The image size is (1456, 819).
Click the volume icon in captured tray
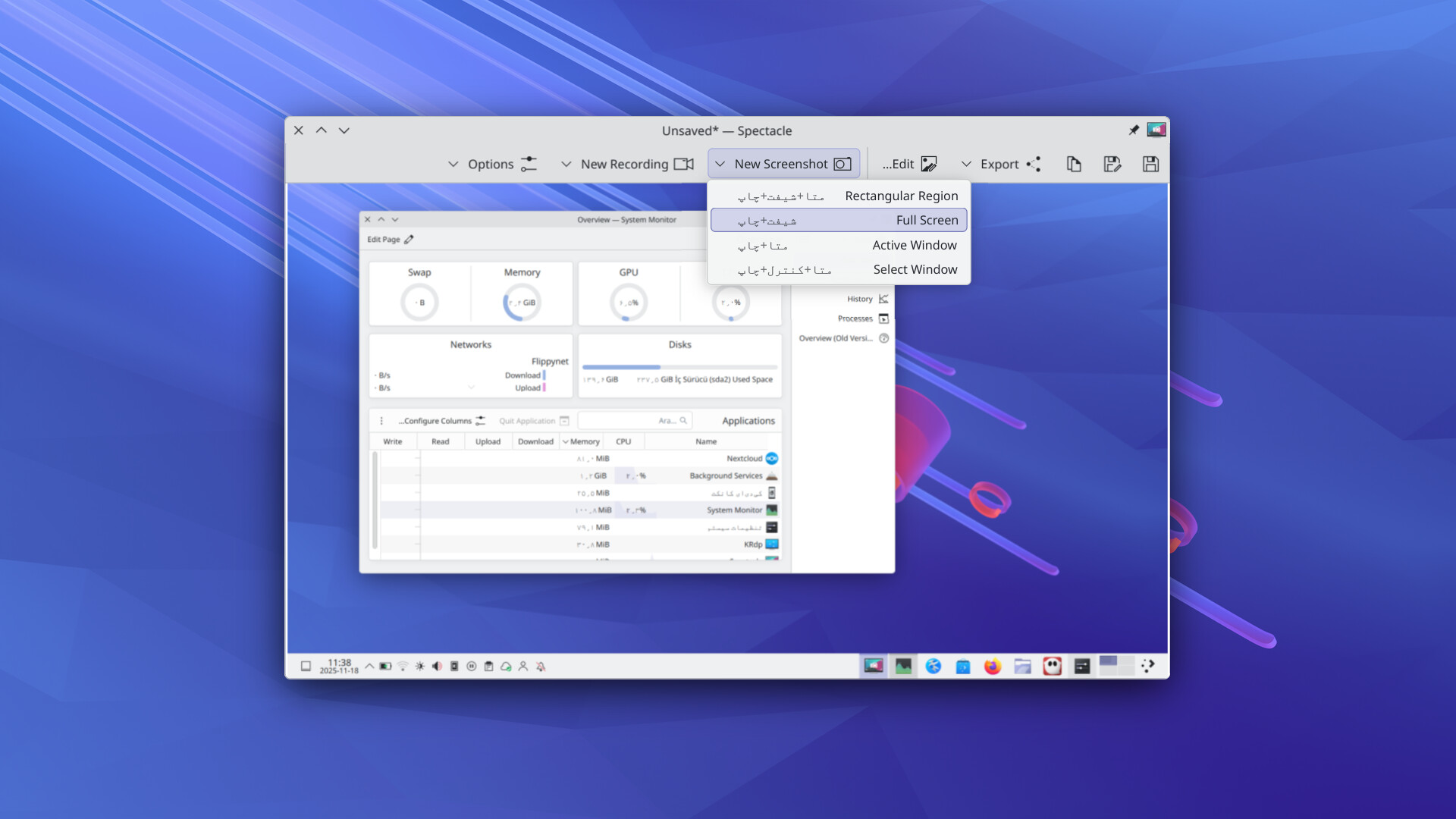pyautogui.click(x=437, y=667)
